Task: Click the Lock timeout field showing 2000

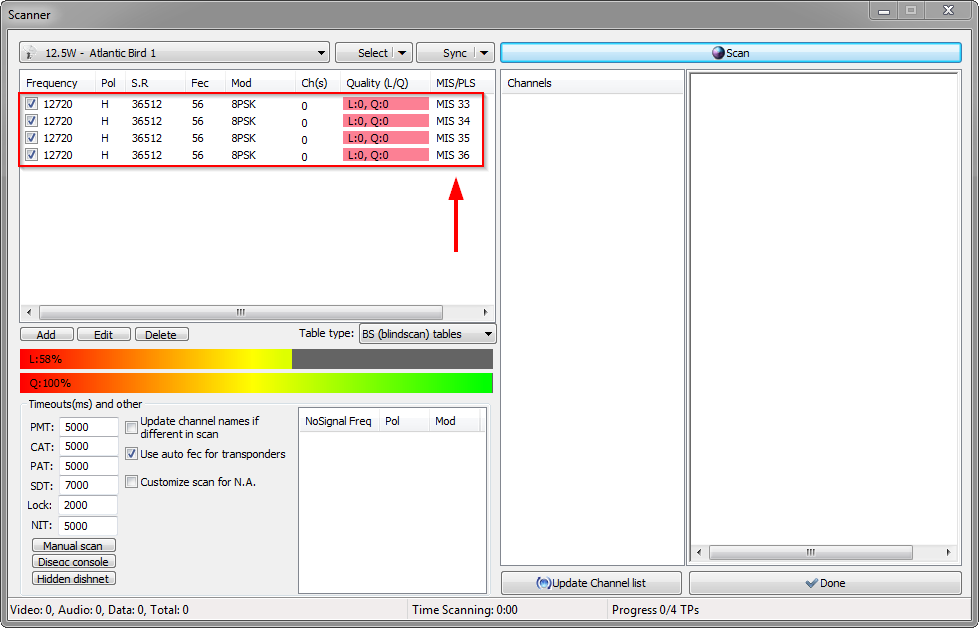Action: [88, 505]
